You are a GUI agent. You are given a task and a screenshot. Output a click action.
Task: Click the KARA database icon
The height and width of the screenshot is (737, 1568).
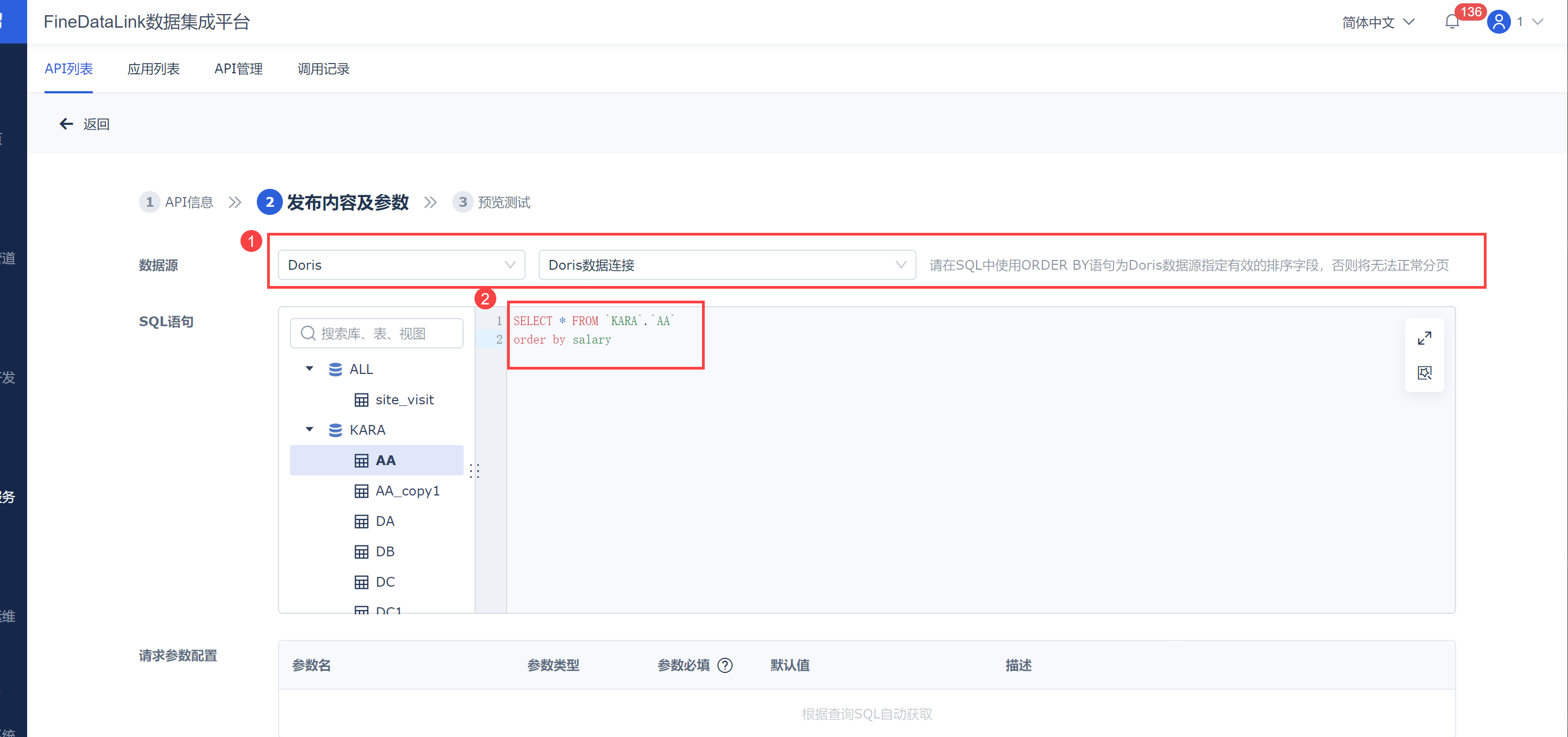pyautogui.click(x=335, y=430)
